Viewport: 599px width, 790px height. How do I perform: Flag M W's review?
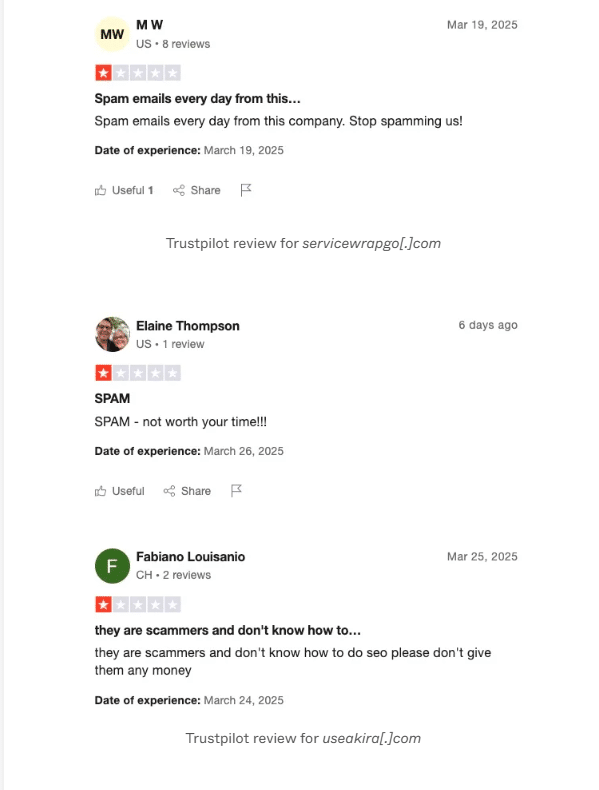click(246, 190)
